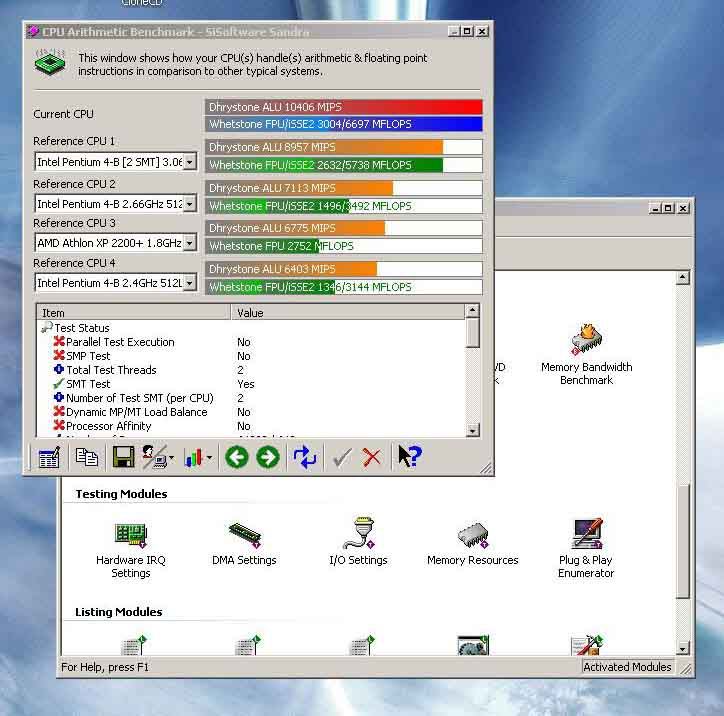The image size is (724, 716).
Task: Select Number of Test SMT (per CPU) row
Action: (252, 398)
